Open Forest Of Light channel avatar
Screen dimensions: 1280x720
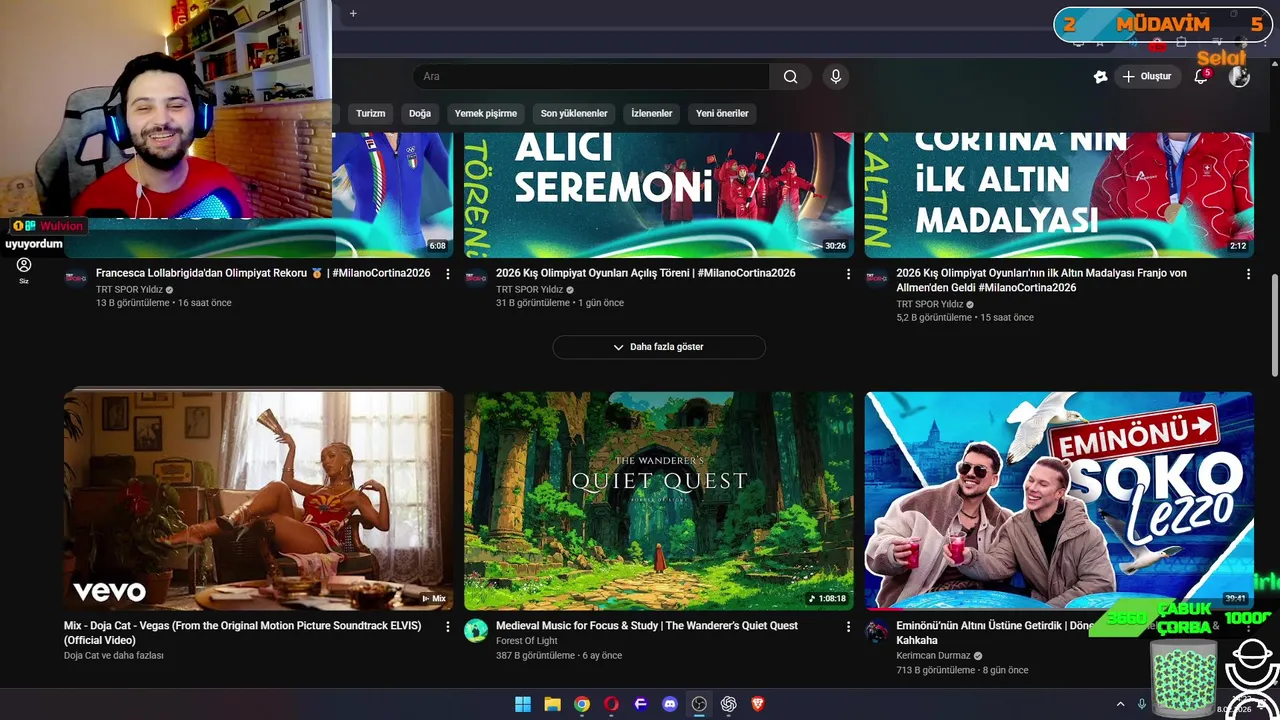point(476,630)
